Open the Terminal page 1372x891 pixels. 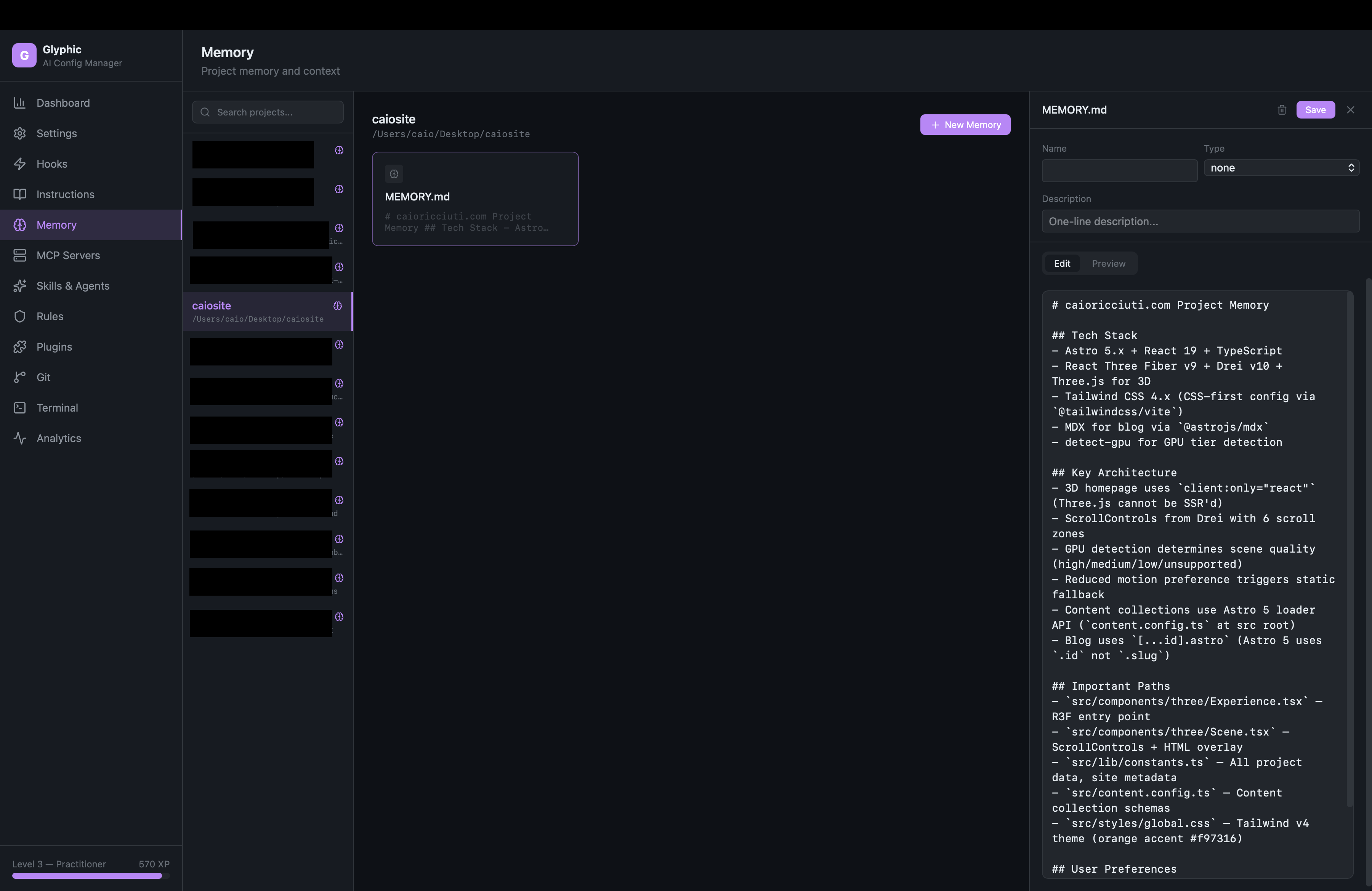[56, 407]
